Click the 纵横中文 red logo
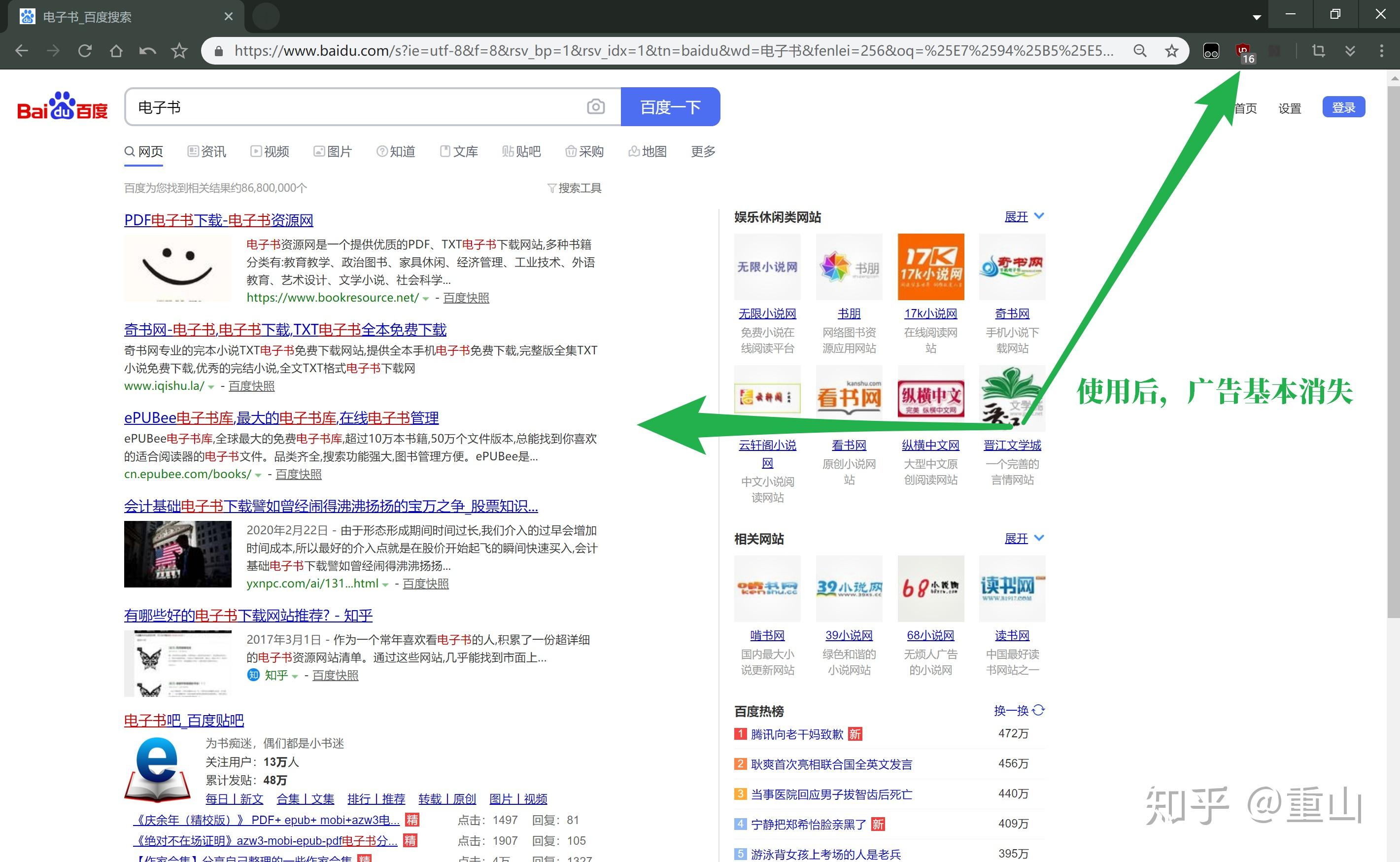 pos(931,399)
